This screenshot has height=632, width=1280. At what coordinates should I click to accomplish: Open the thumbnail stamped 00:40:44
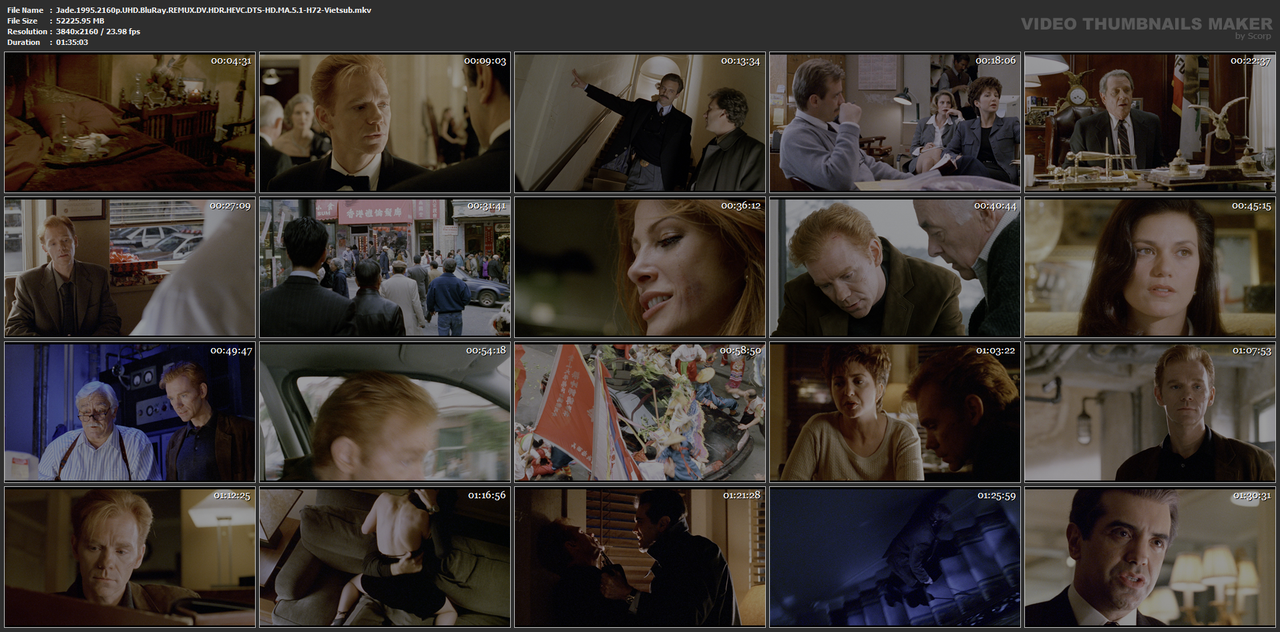click(895, 267)
